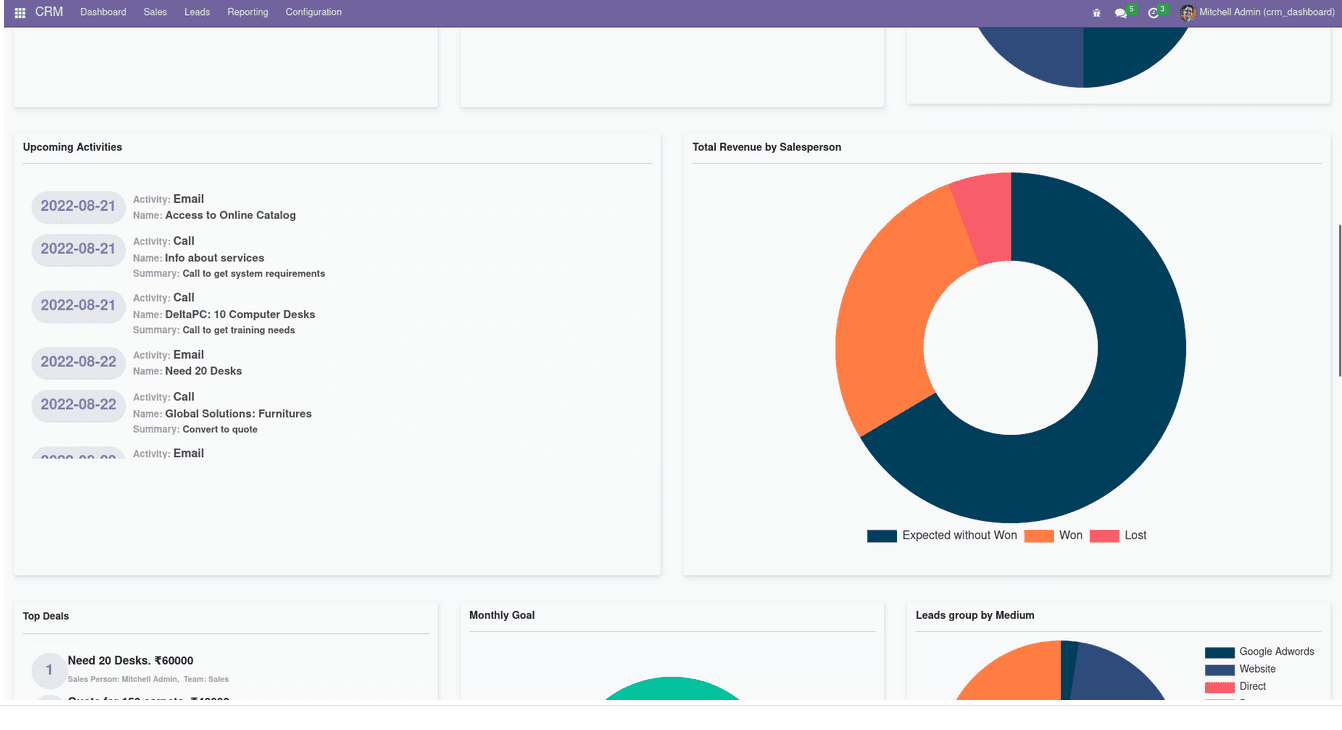
Task: Click the Website legend swatch
Action: [x=1220, y=670]
